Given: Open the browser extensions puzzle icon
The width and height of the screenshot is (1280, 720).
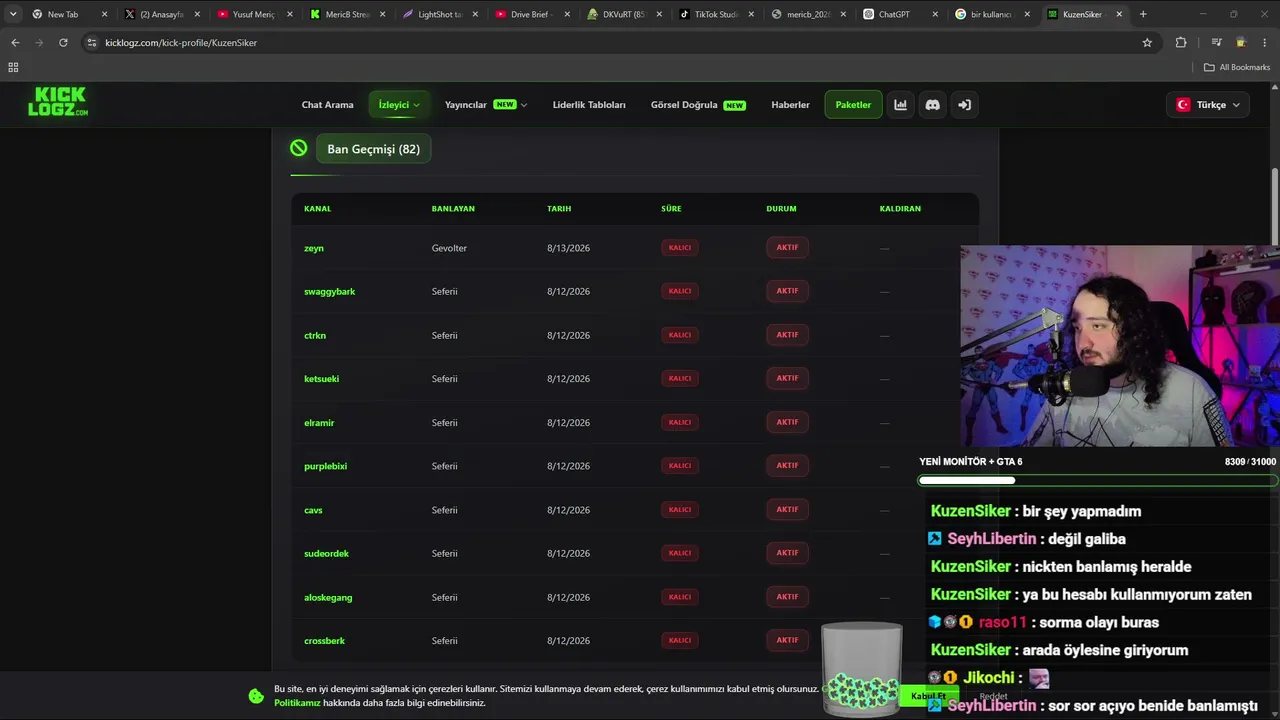Looking at the screenshot, I should 1181,42.
